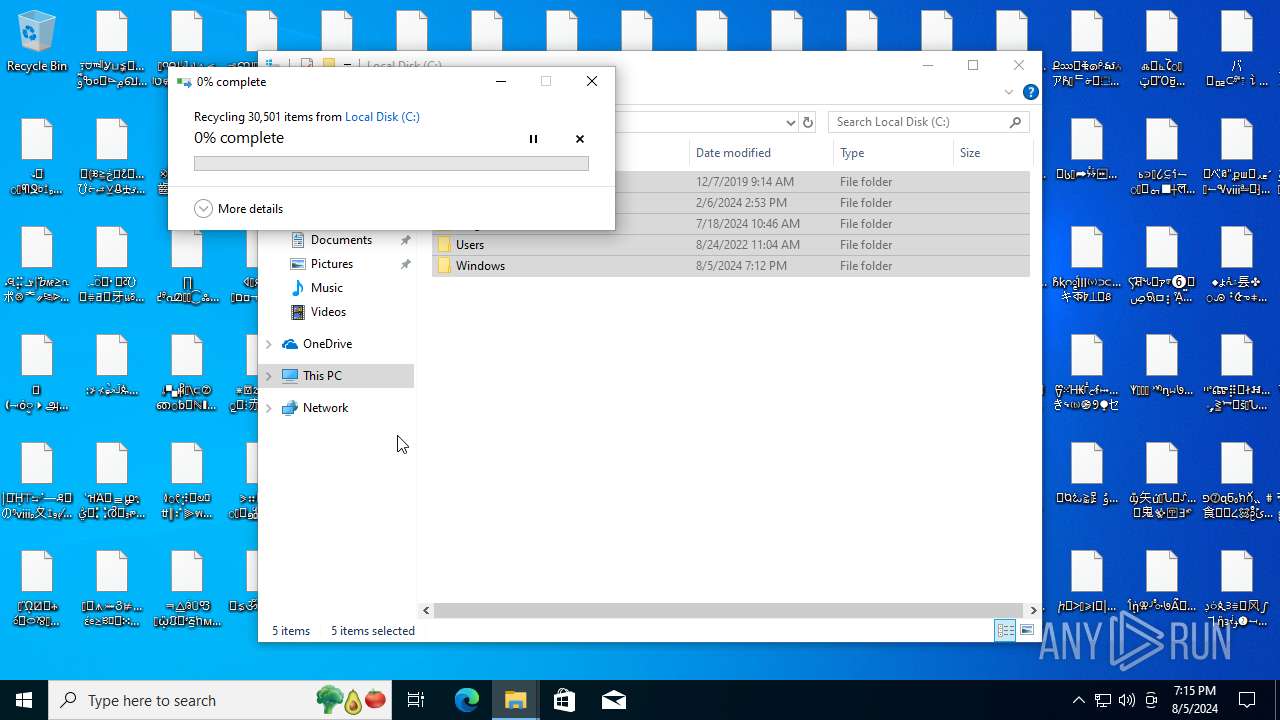Switch to details view layout
Viewport: 1280px width, 720px height.
[1005, 630]
